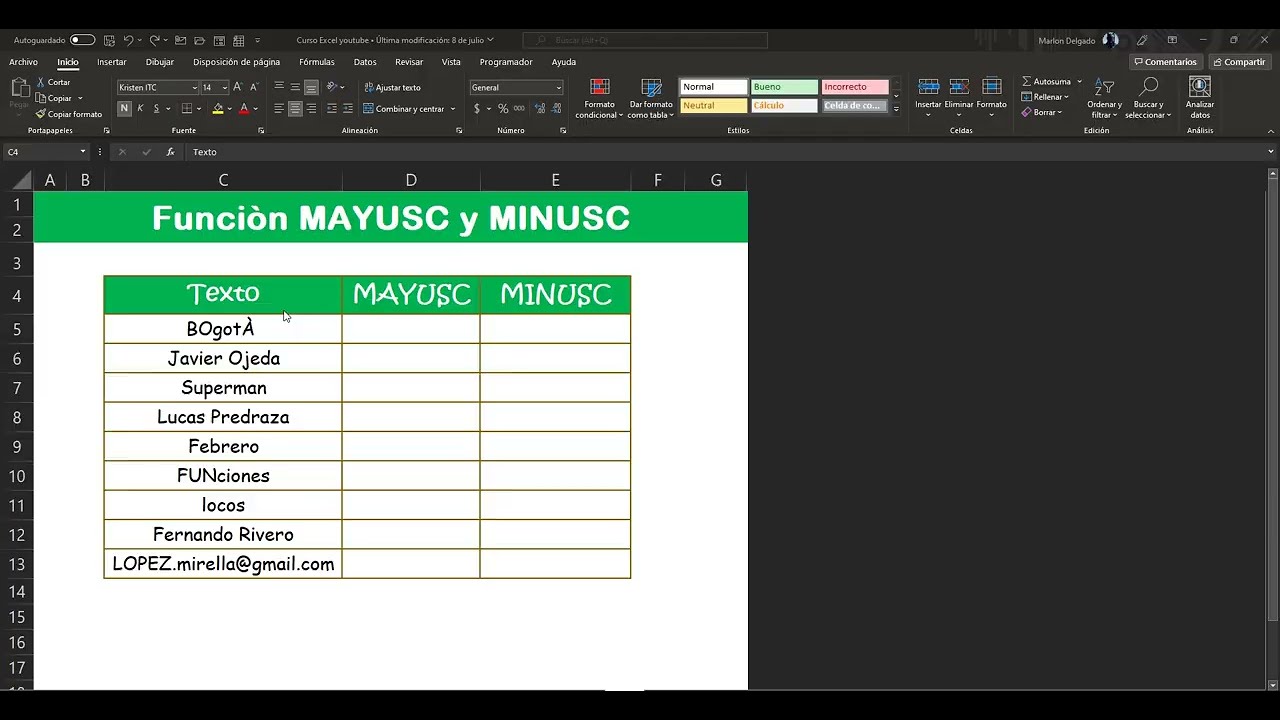
Task: Open the General number format dropdown
Action: pos(558,87)
